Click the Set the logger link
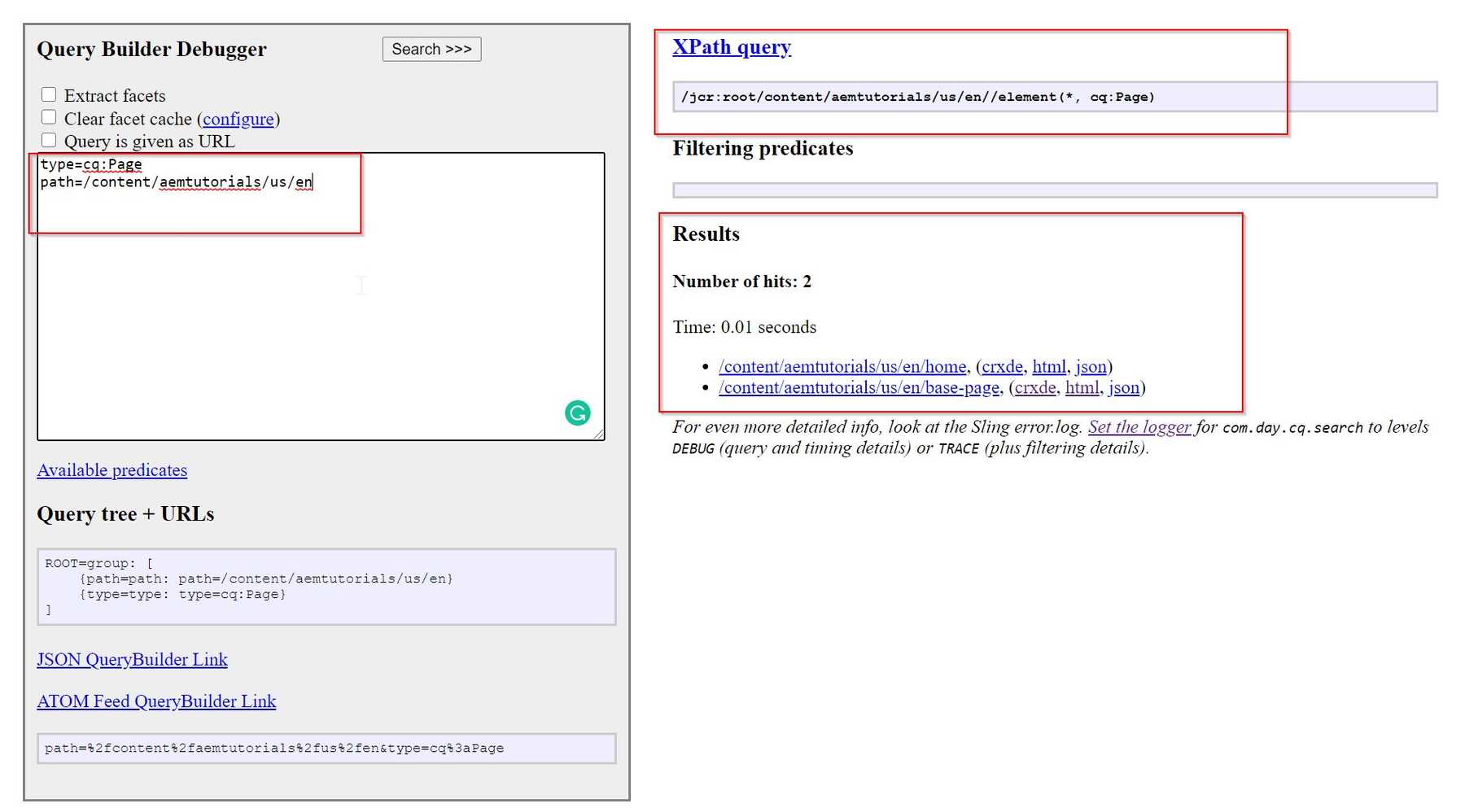 click(x=1139, y=426)
